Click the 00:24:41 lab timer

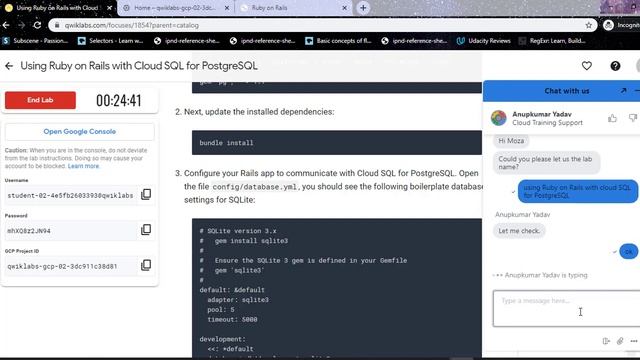119,100
